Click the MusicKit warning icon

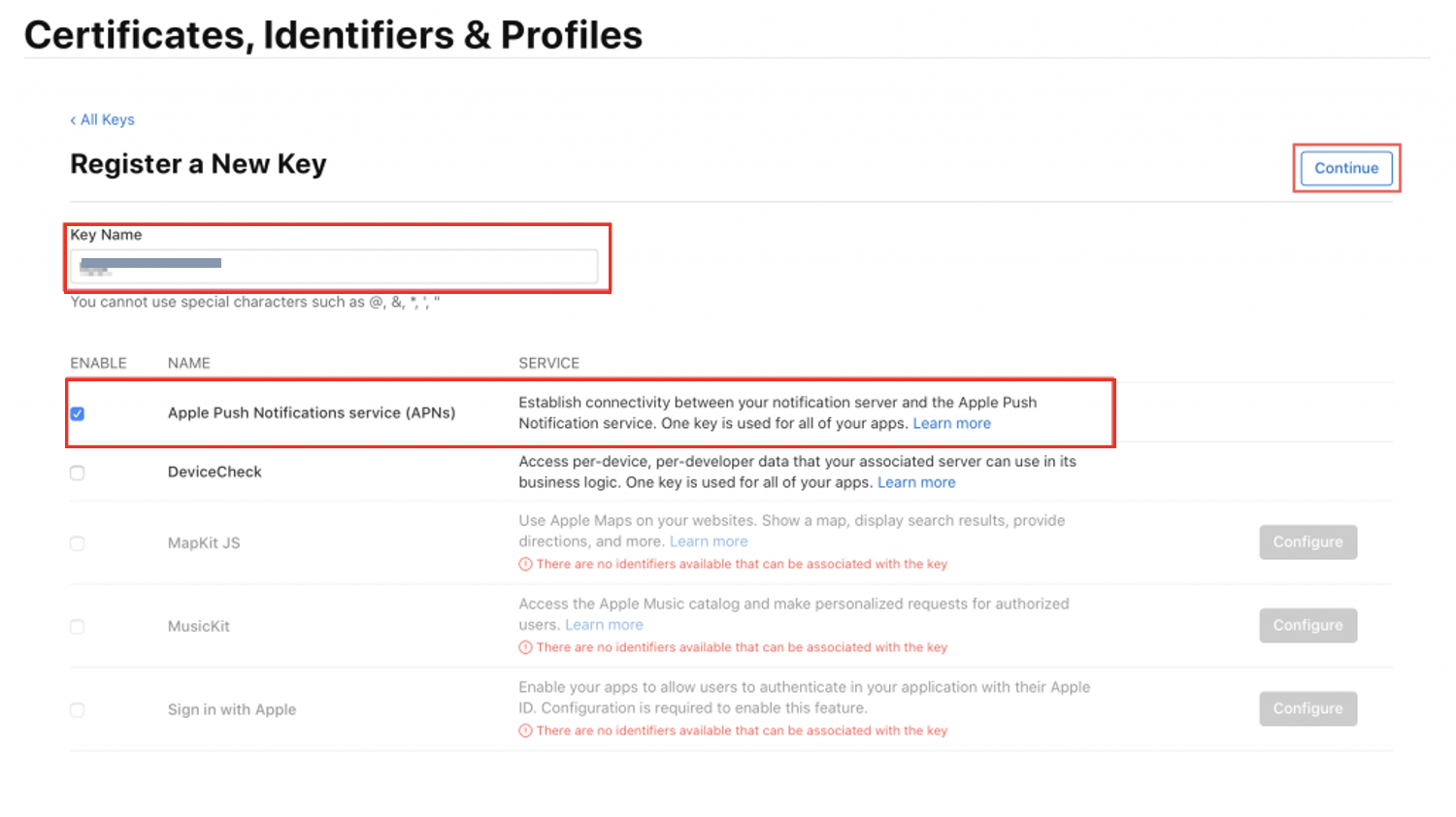[525, 648]
